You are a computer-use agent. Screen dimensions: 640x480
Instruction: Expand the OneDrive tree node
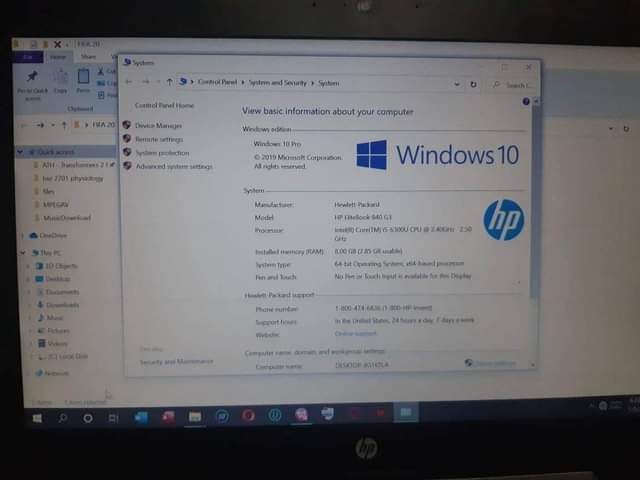[x=22, y=236]
